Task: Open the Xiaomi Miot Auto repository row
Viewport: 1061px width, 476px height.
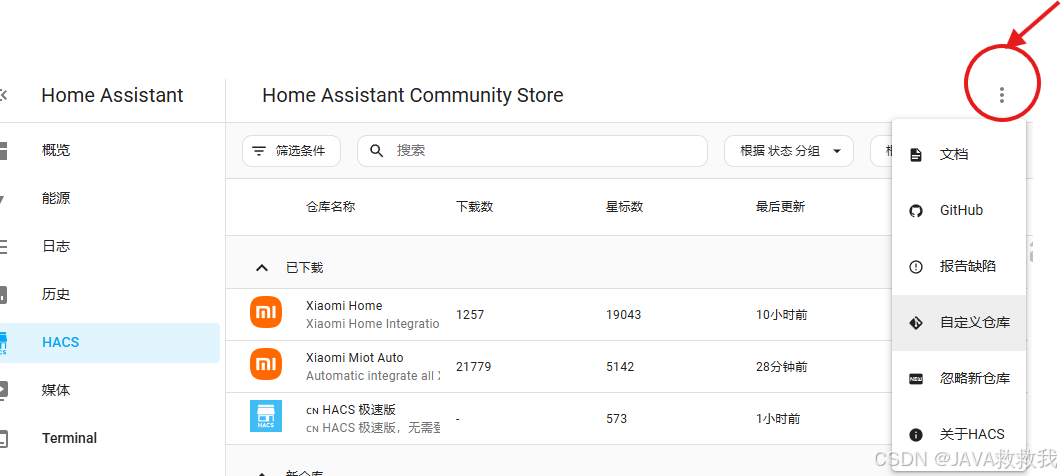Action: 559,367
